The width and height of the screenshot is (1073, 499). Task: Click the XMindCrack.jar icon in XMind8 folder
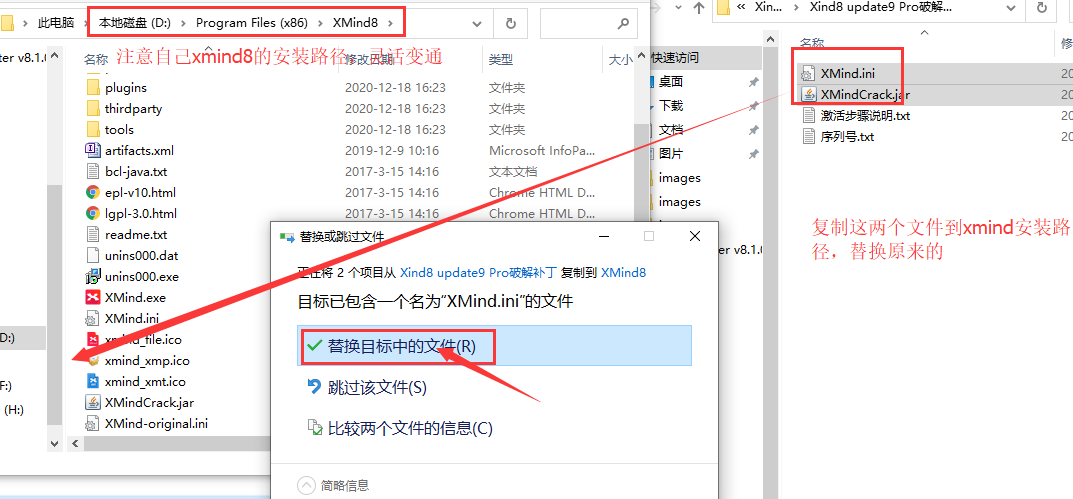pos(93,402)
